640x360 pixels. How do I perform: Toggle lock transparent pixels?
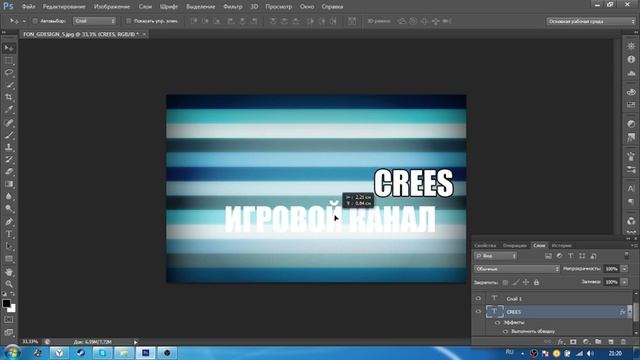pos(505,282)
